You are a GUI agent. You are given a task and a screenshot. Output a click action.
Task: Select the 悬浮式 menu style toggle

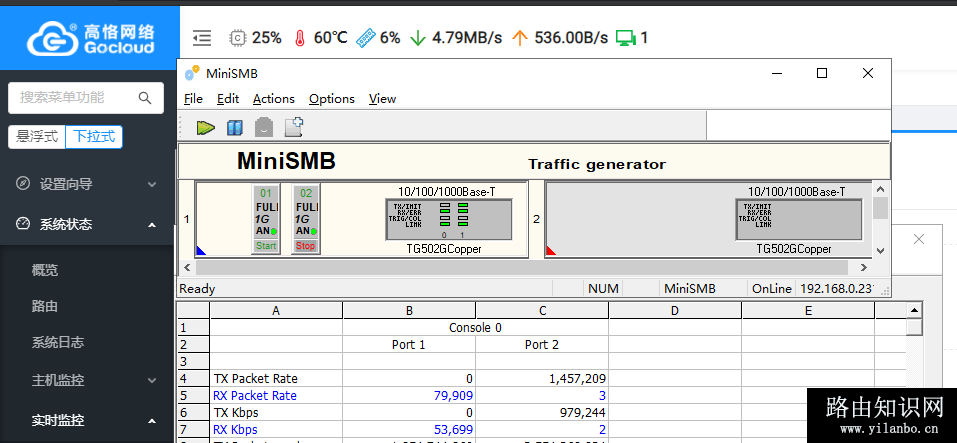coord(37,137)
